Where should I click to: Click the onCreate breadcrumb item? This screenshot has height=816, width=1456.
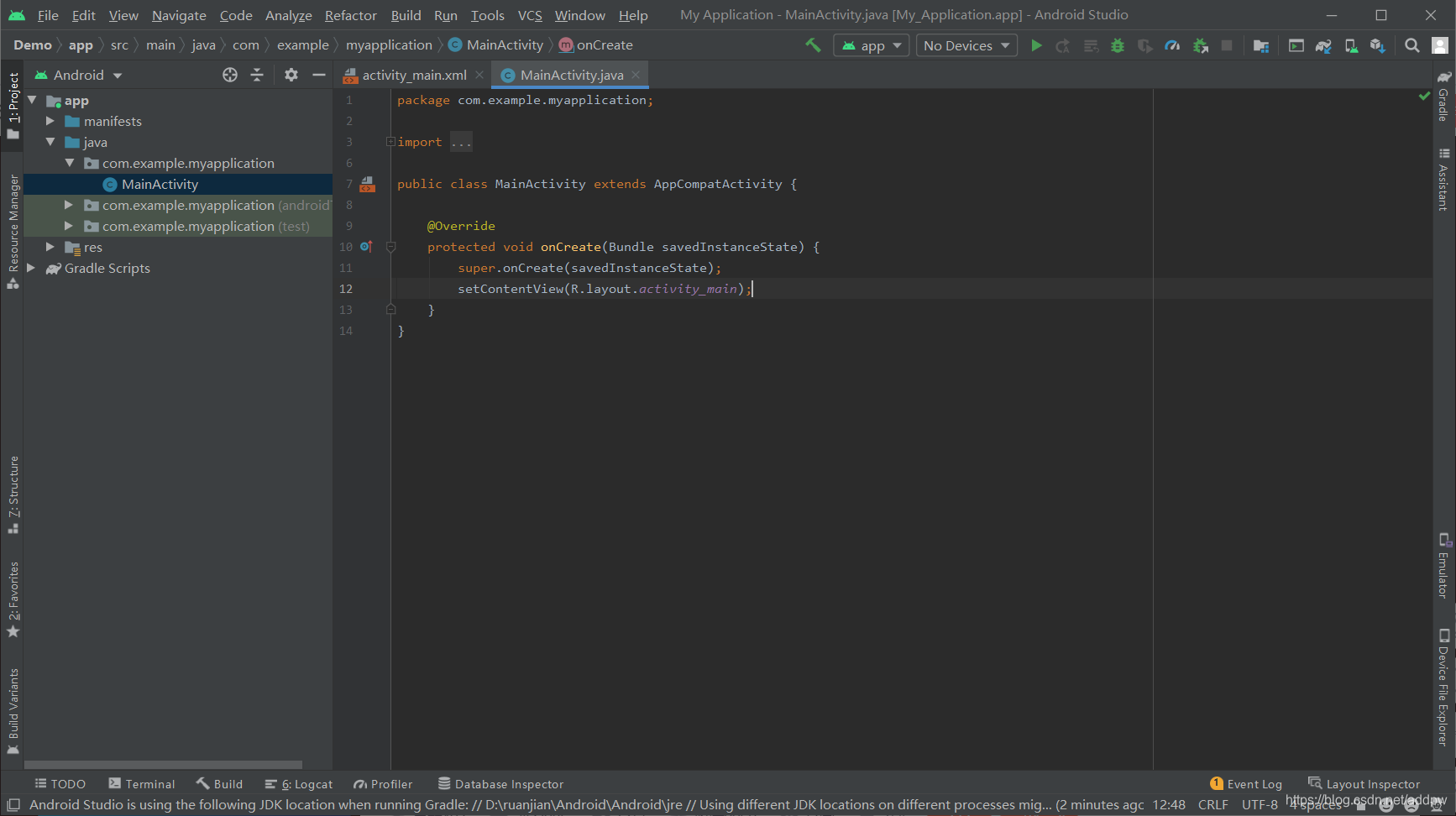tap(596, 45)
